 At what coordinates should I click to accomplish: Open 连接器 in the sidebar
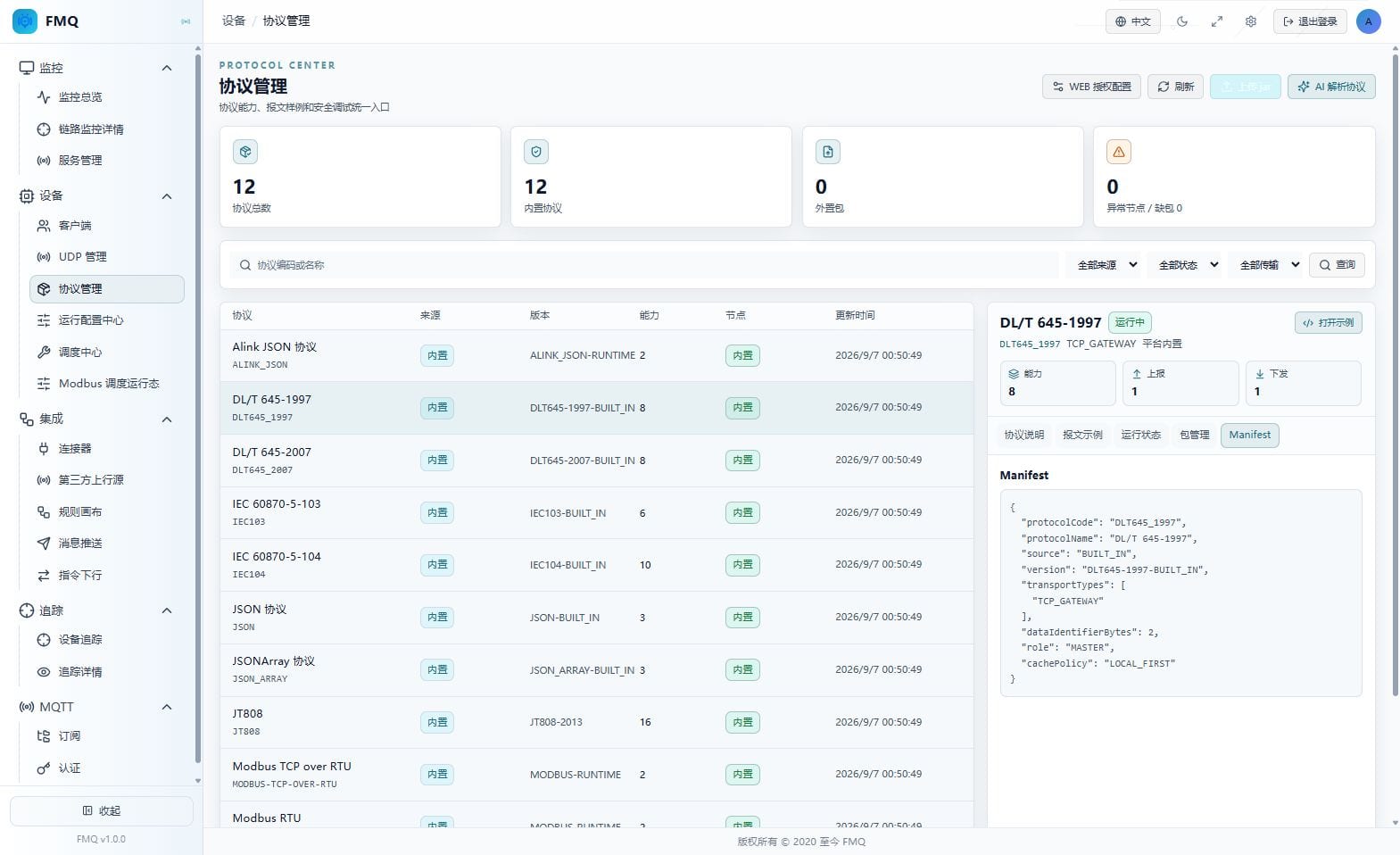106,449
